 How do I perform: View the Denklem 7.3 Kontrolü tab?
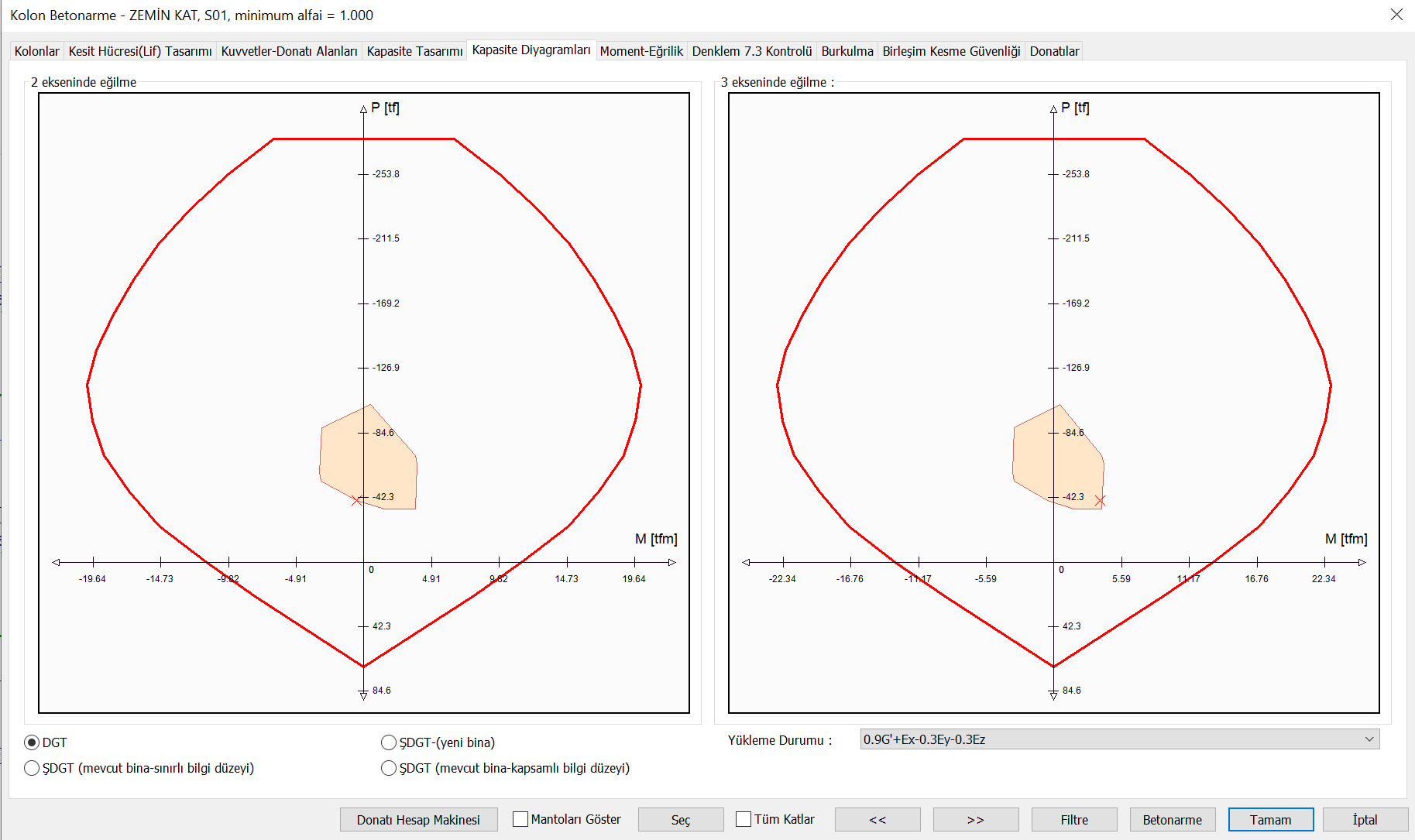pos(750,50)
